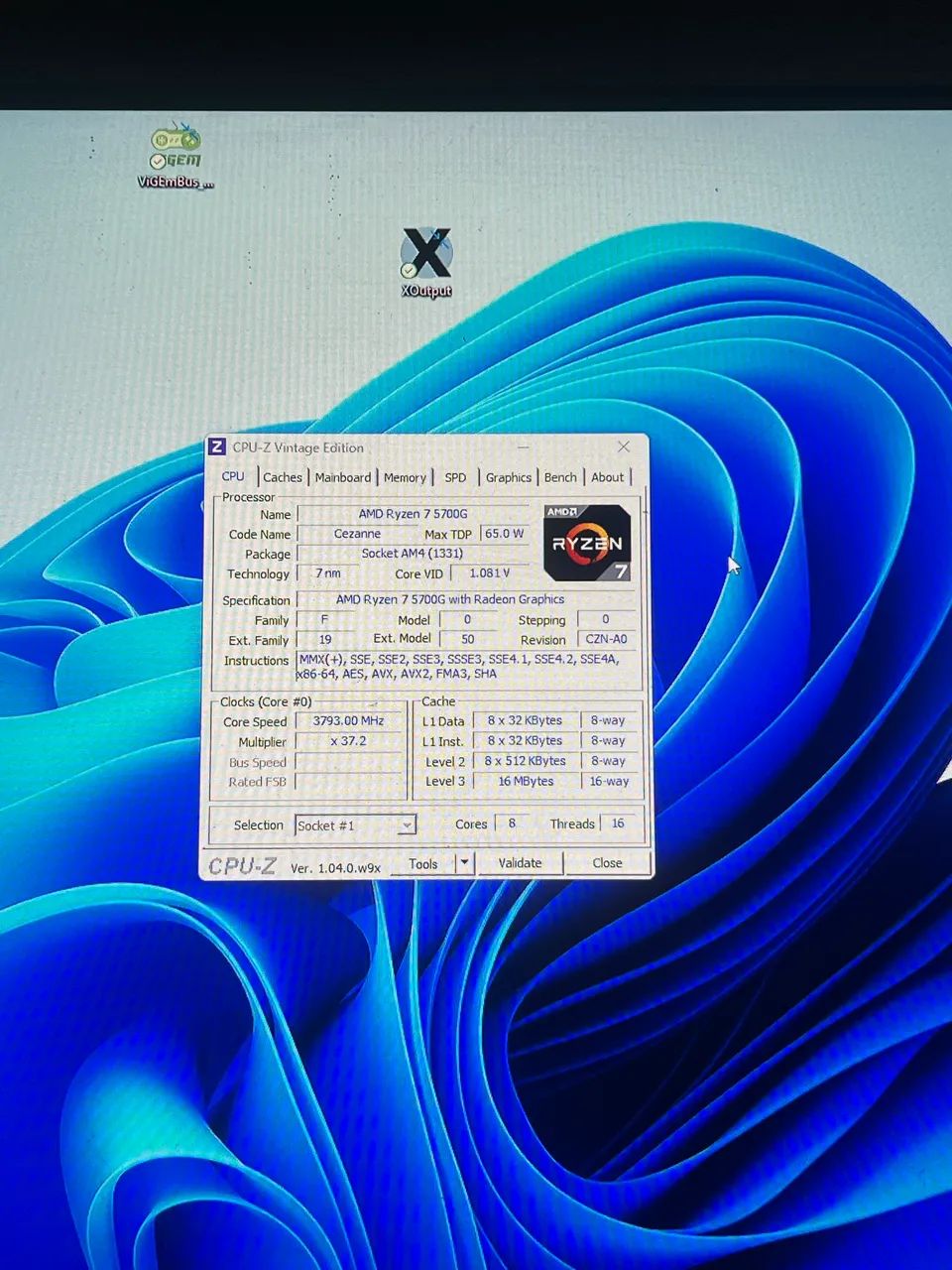Click the Tools button

point(423,863)
